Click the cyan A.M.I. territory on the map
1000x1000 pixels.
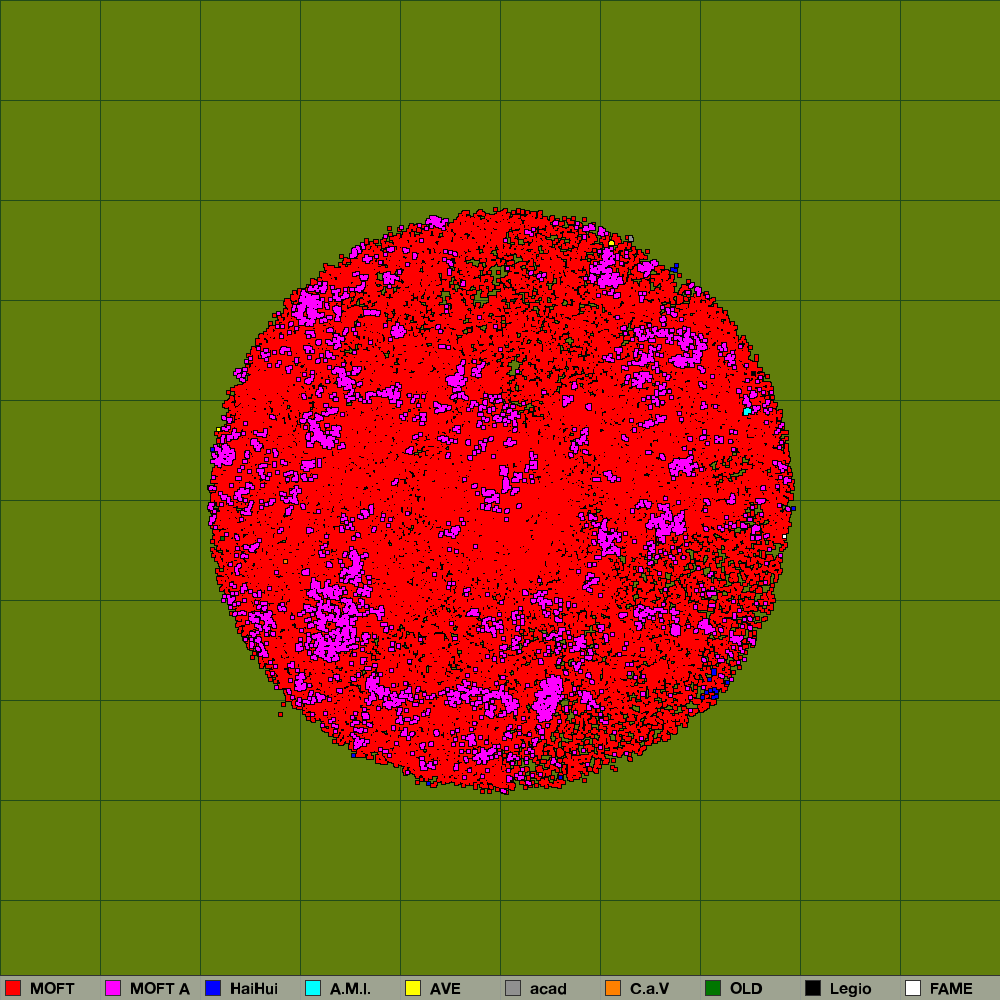tap(747, 411)
